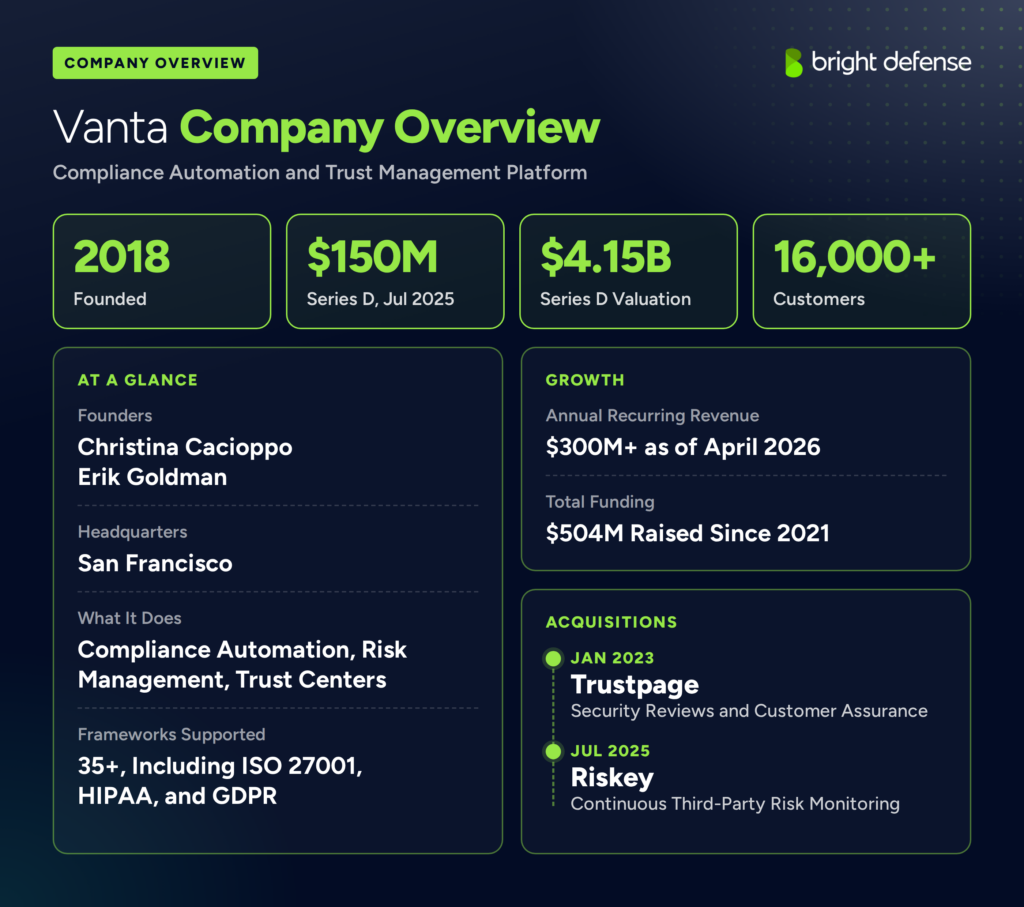Click '35+, Including ISO 27001,' text
Viewport: 1024px width, 907px height.
220,766
